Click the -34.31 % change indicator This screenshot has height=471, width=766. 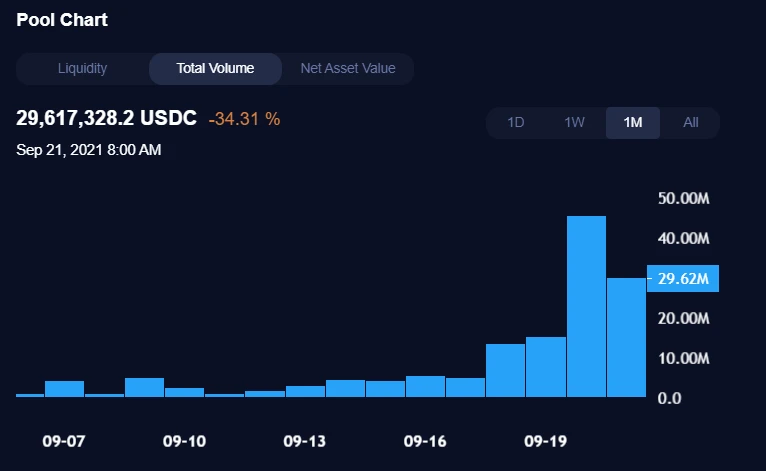tap(244, 119)
